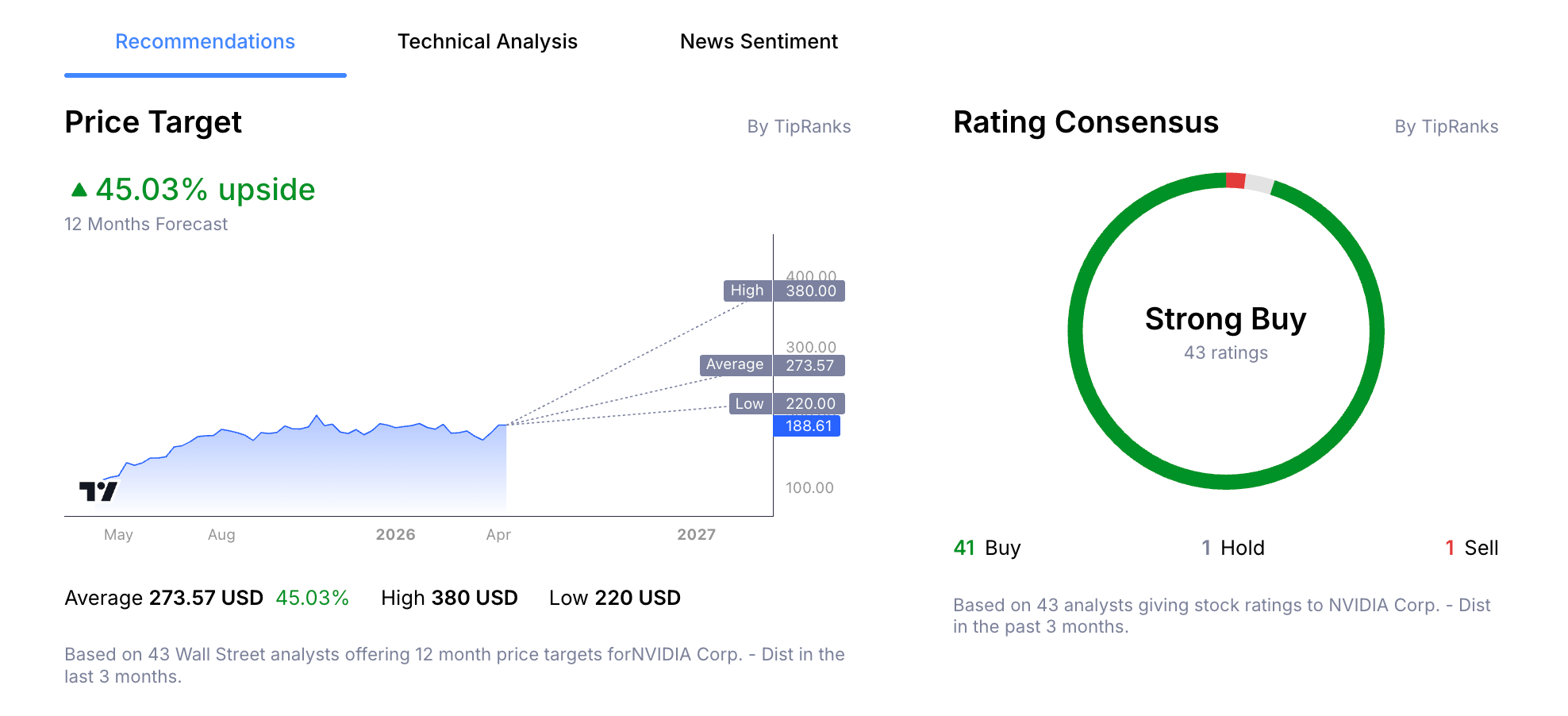Select the Recommendations tab
The width and height of the screenshot is (1568, 716).
[205, 41]
